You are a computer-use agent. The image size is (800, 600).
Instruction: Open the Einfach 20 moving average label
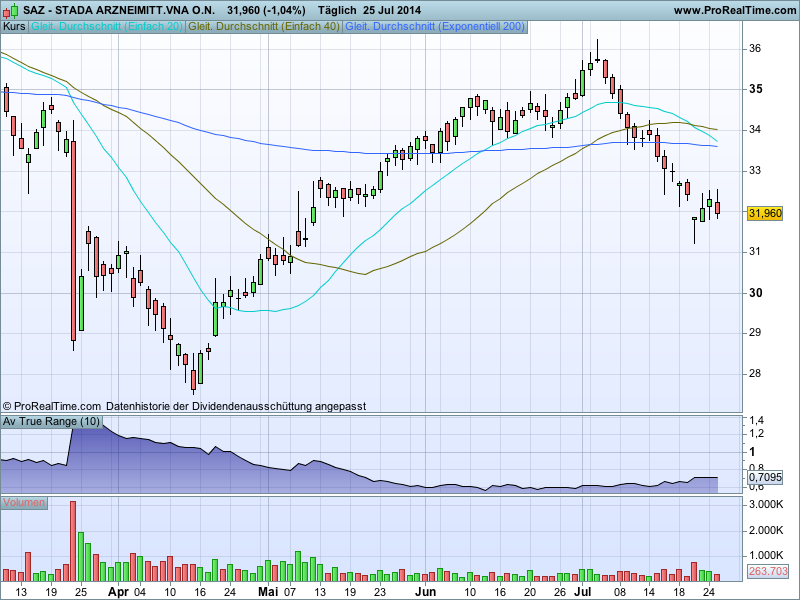tap(107, 27)
